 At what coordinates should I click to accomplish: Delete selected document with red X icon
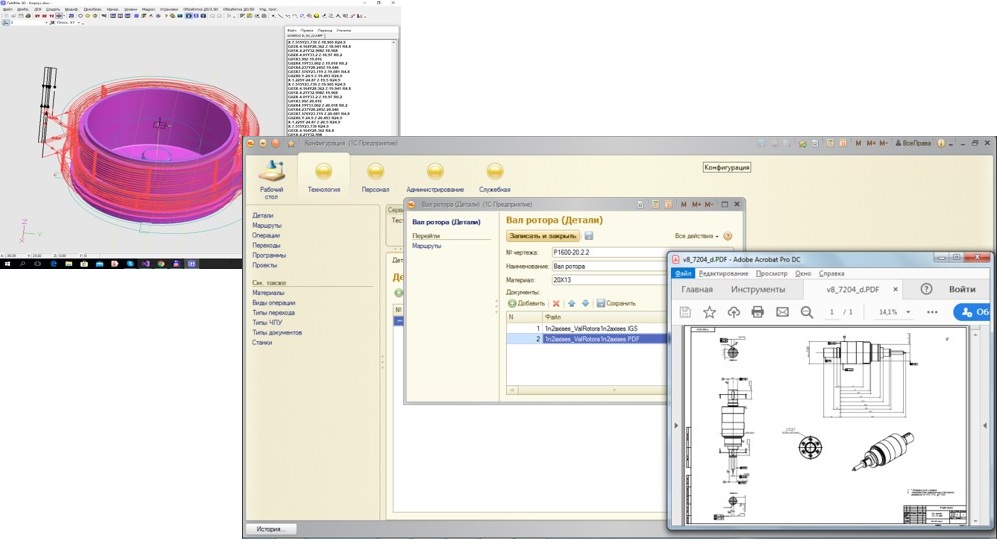[x=556, y=303]
